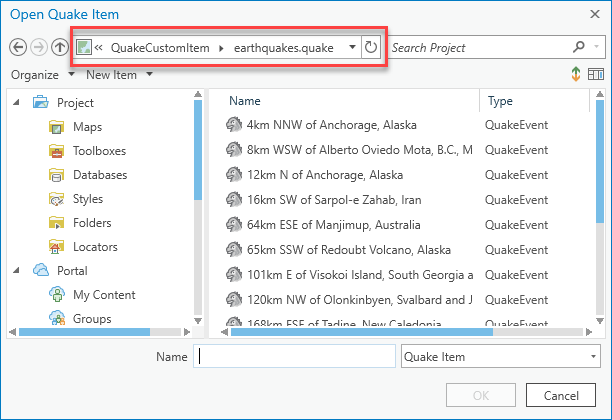Viewport: 612px width, 420px height.
Task: Collapse the Portal tree node
Action: click(17, 270)
